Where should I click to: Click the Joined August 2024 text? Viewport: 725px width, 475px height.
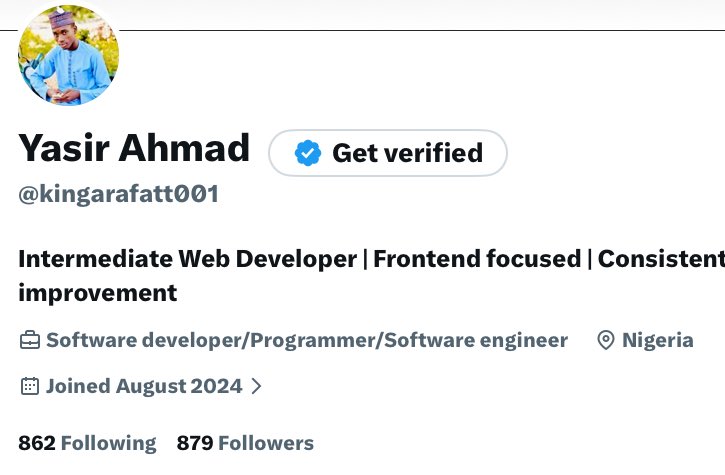[x=144, y=386]
